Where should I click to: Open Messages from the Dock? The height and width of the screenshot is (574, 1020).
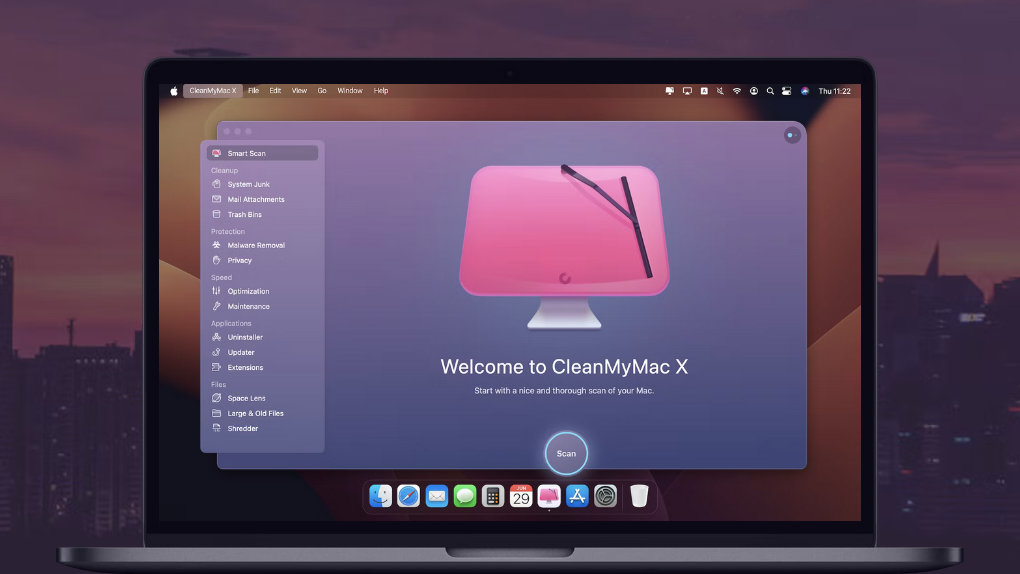(x=464, y=496)
